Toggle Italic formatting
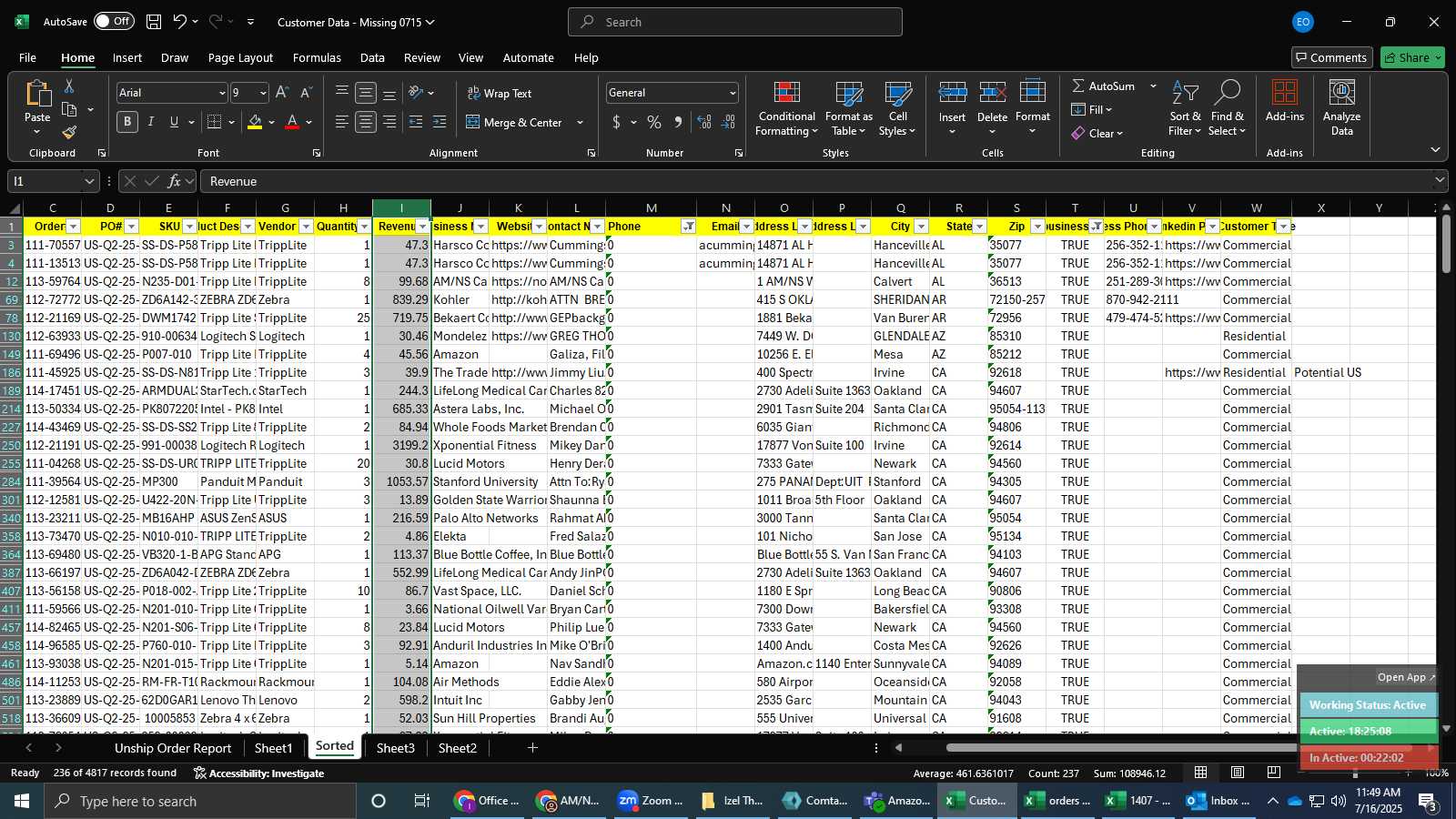 [150, 122]
